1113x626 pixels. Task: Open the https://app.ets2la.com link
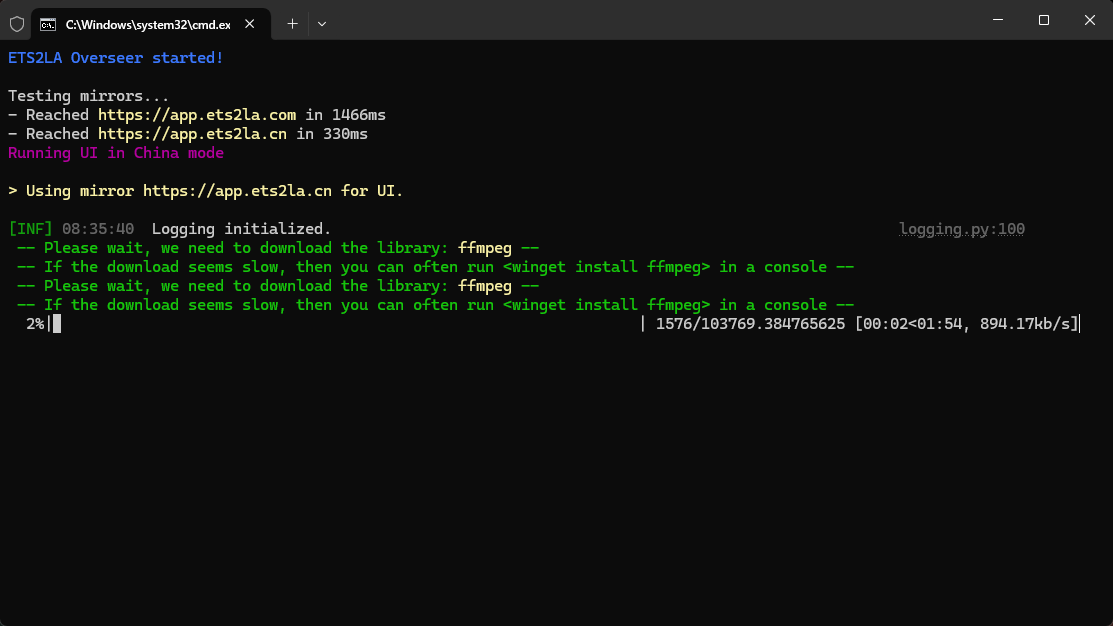pyautogui.click(x=197, y=115)
